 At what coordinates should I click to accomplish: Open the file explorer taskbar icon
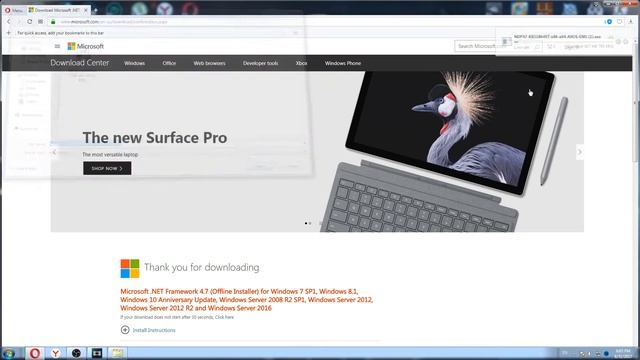coord(117,353)
